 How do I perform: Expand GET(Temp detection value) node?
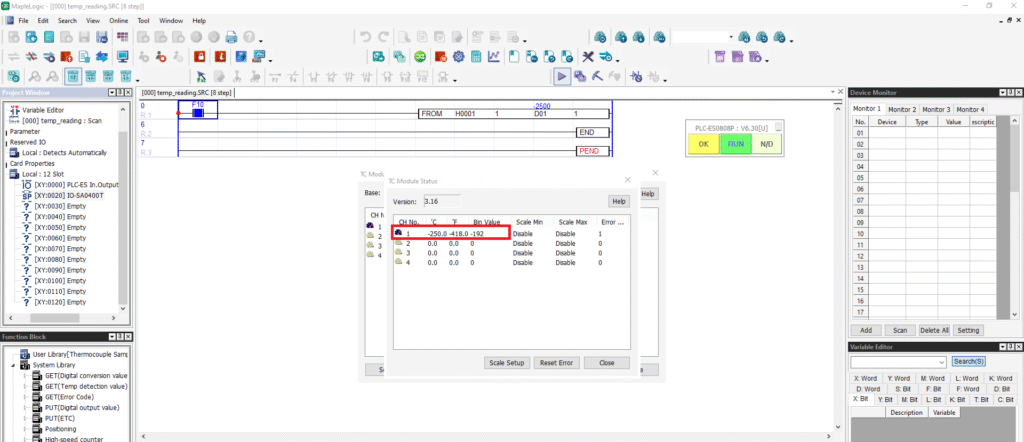[x=25, y=387]
